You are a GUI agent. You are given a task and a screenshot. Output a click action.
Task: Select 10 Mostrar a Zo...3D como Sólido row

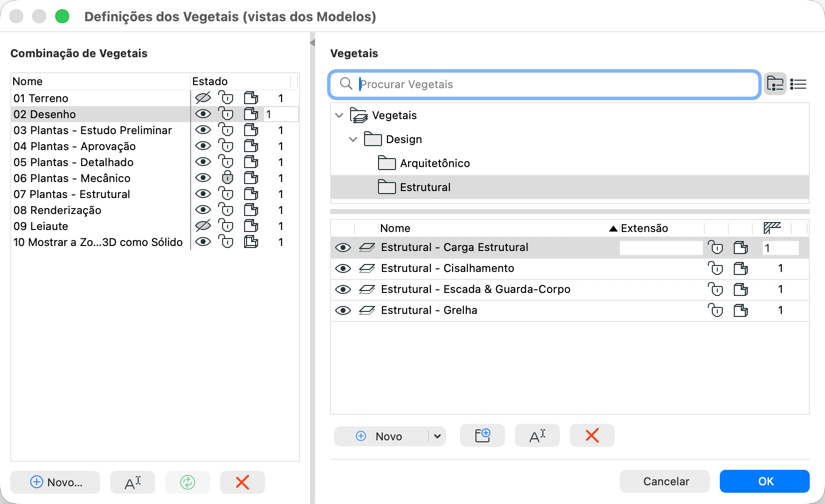click(100, 242)
